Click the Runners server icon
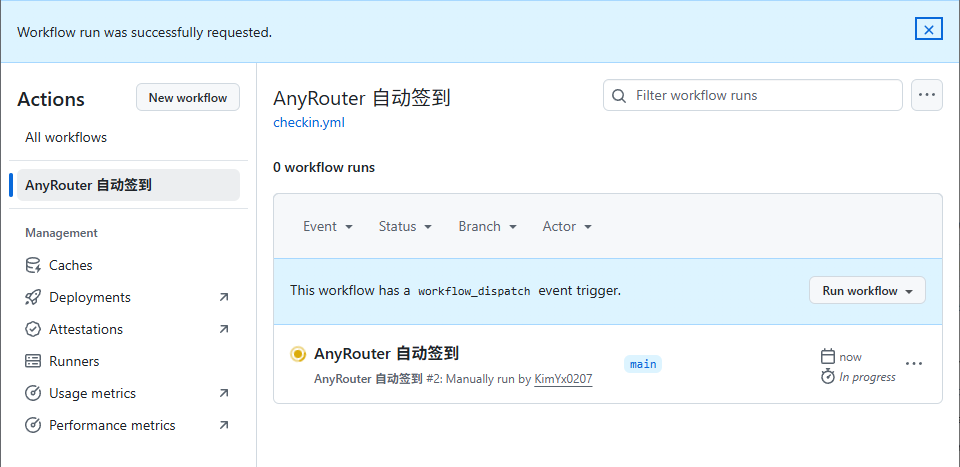This screenshot has height=467, width=960. click(33, 361)
